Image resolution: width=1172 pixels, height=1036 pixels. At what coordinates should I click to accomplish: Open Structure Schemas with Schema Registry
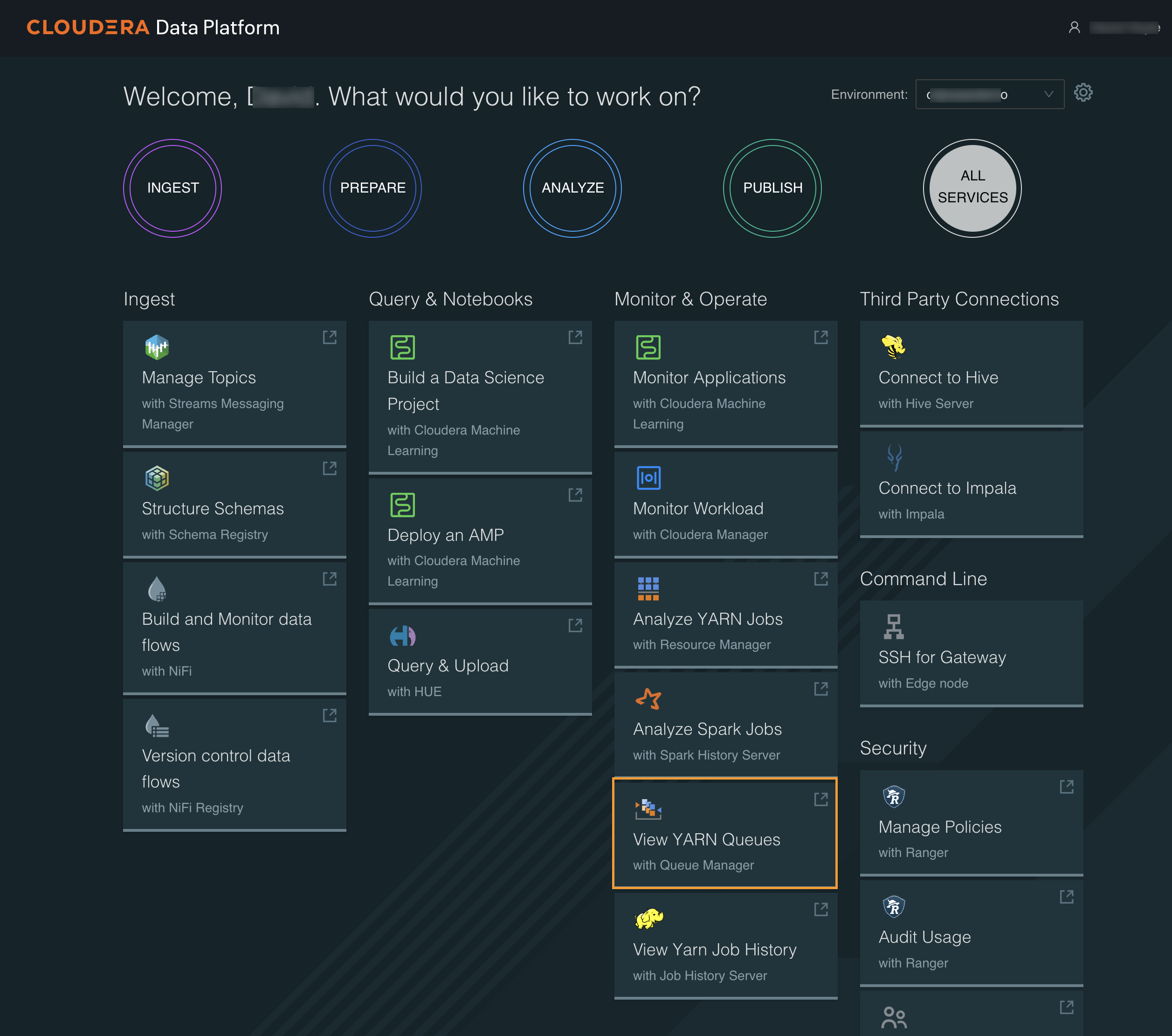234,504
